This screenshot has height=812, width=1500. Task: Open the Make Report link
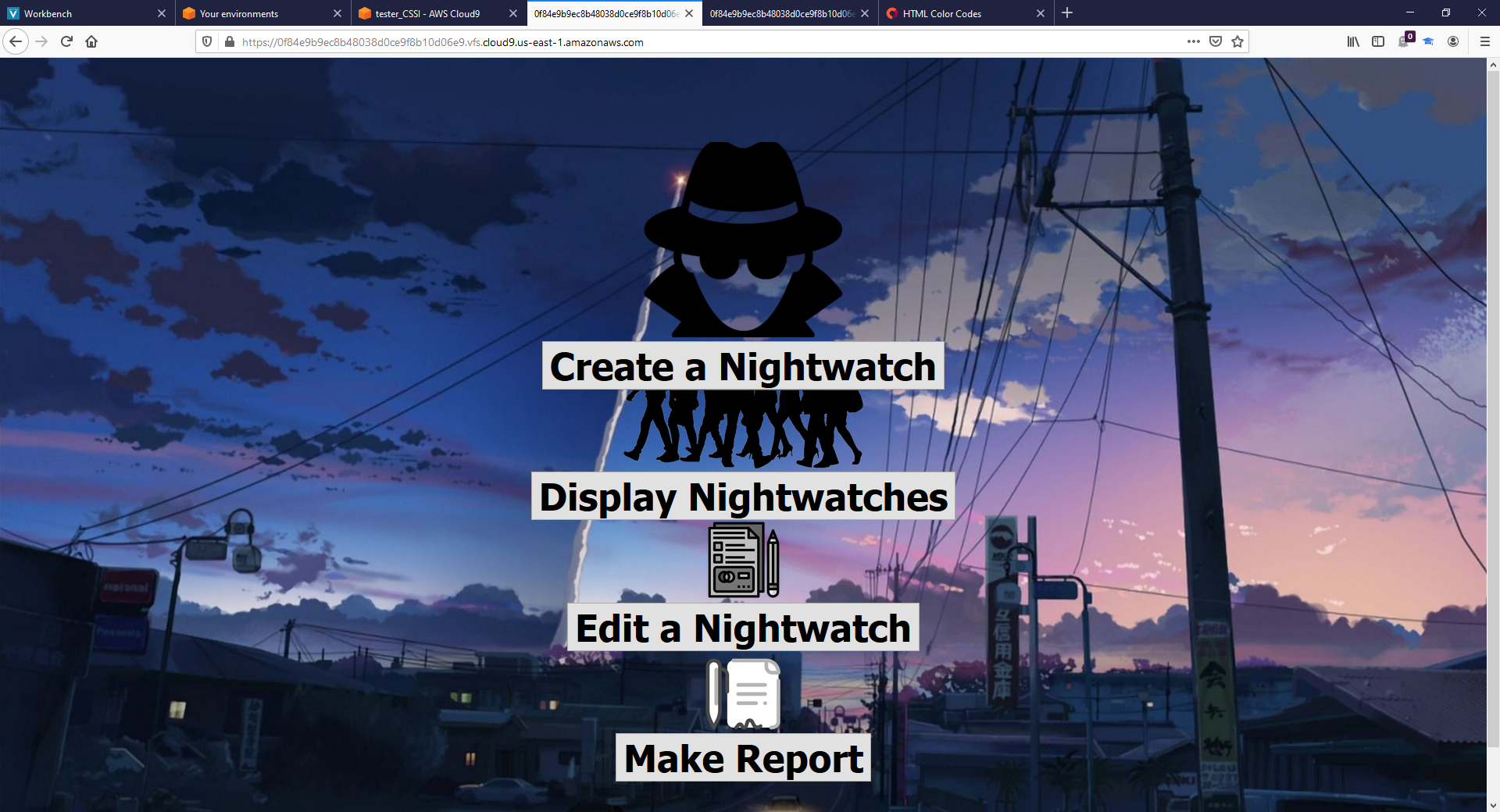(x=743, y=758)
